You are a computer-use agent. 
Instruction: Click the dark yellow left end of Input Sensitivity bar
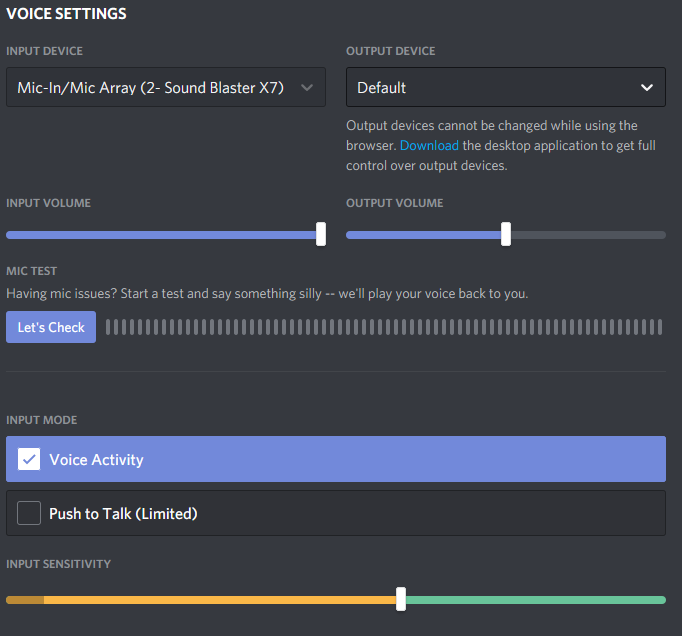click(x=24, y=600)
